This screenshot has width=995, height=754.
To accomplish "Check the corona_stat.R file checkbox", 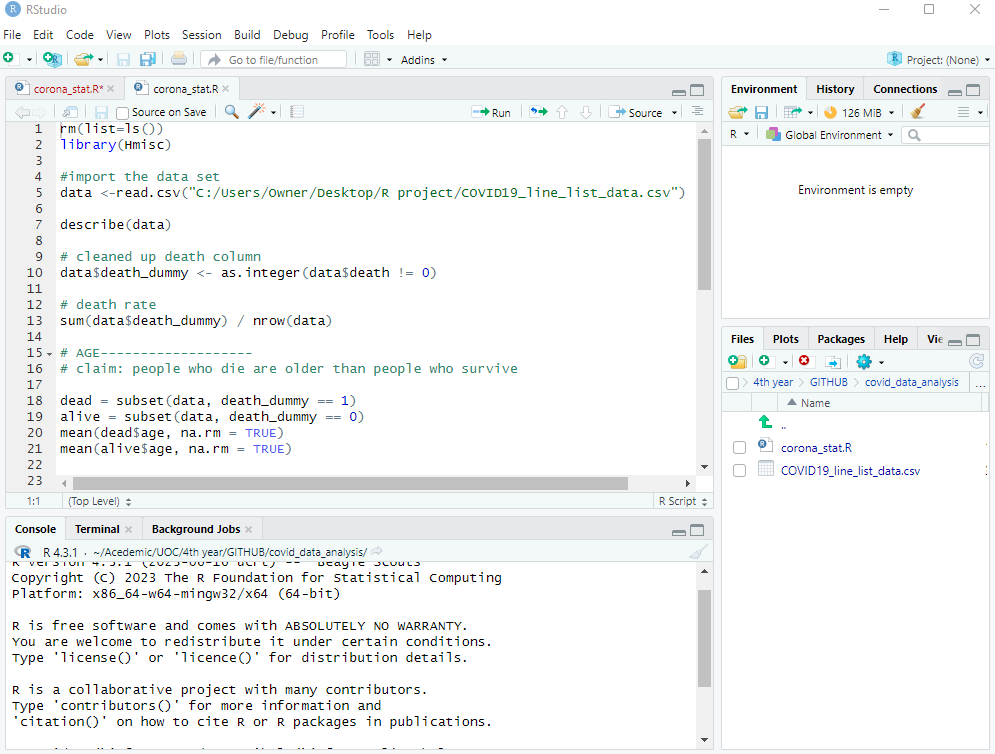I will click(739, 447).
